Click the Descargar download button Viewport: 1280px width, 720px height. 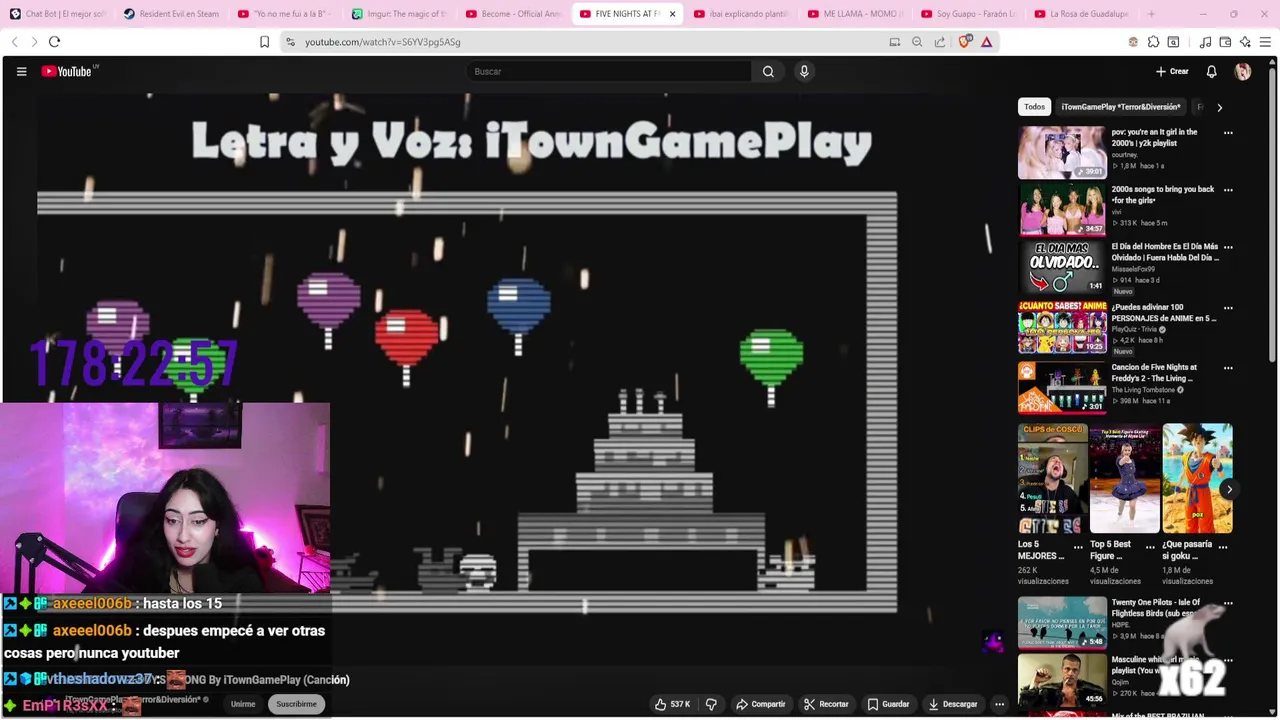(953, 704)
